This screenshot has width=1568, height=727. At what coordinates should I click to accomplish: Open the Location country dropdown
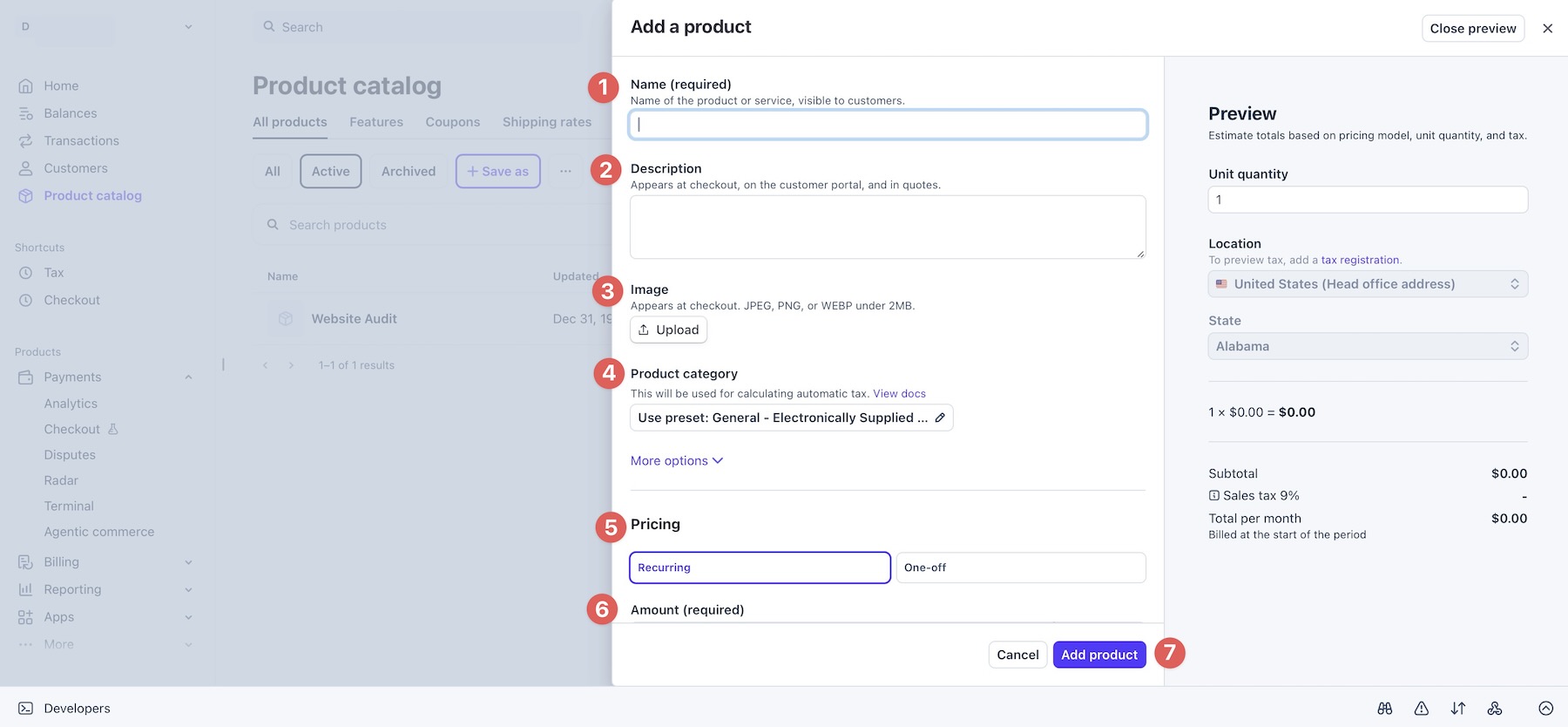point(1368,284)
